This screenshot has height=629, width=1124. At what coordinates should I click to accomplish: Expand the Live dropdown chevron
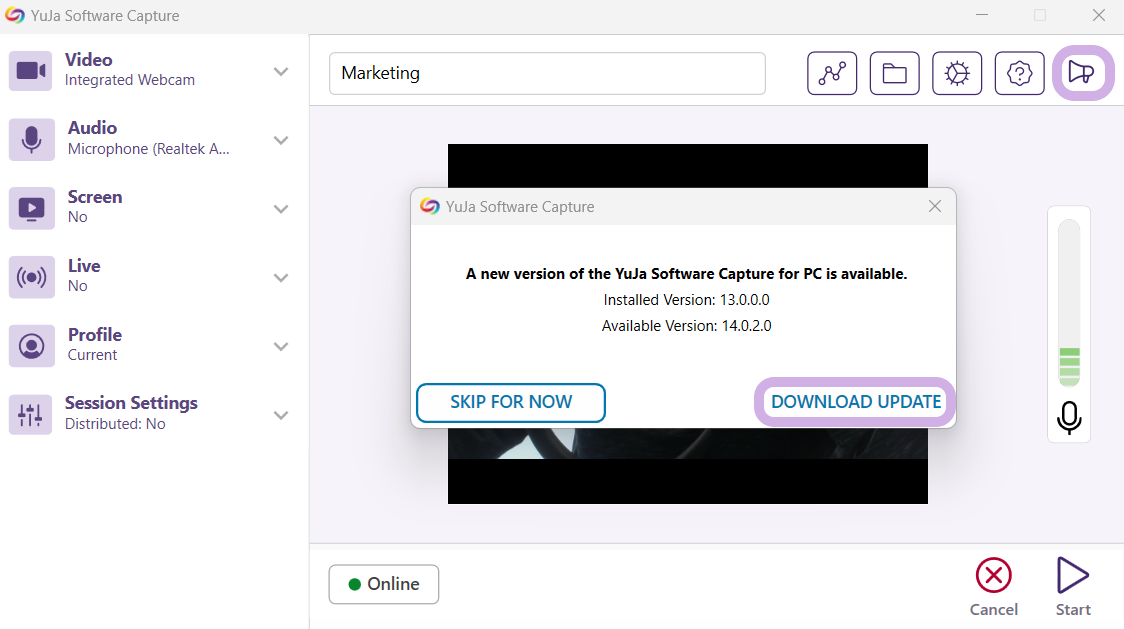click(x=281, y=278)
